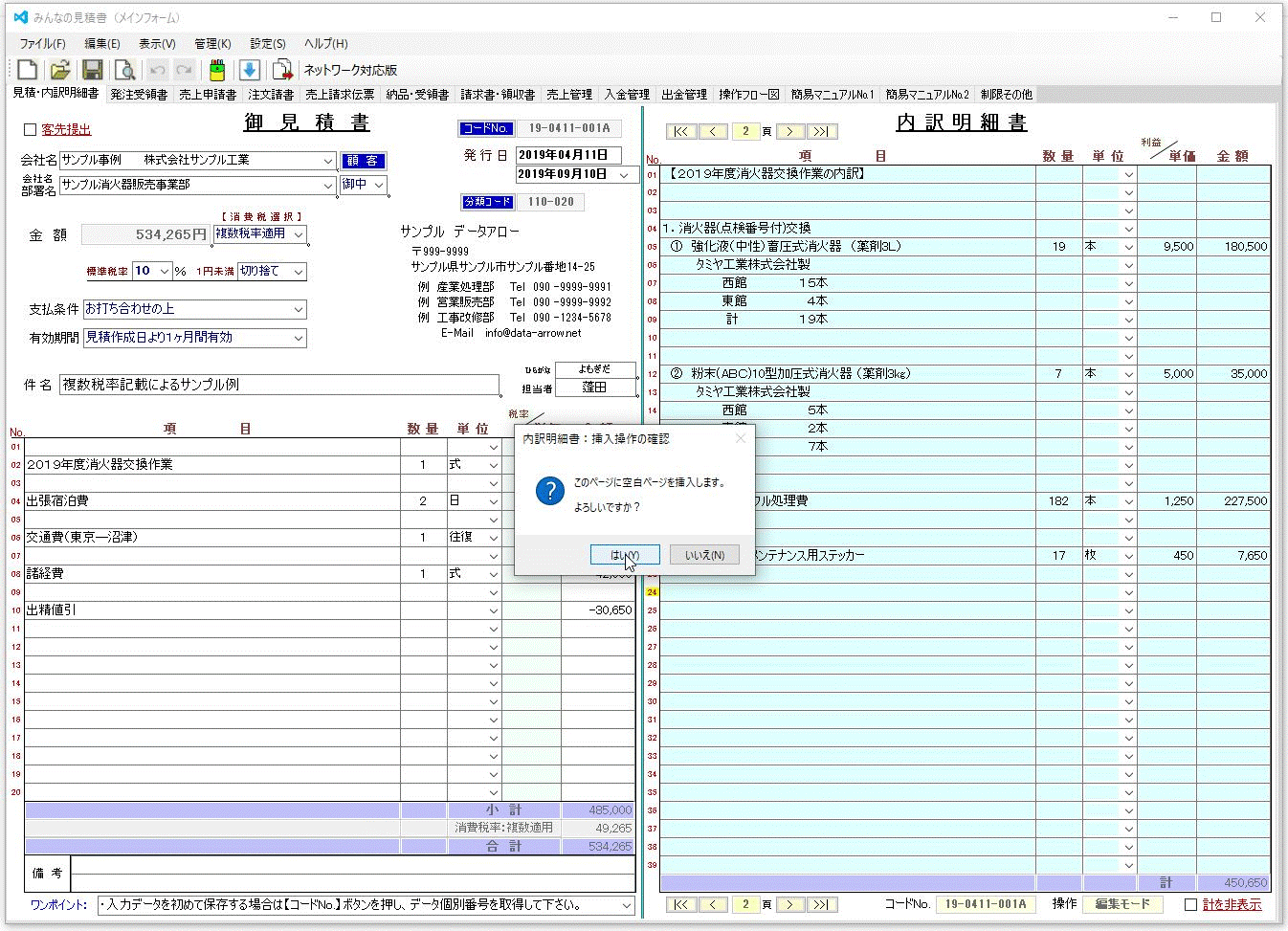Switch to the 請求書・領収書 tab
This screenshot has height=931, width=1288.
(498, 95)
